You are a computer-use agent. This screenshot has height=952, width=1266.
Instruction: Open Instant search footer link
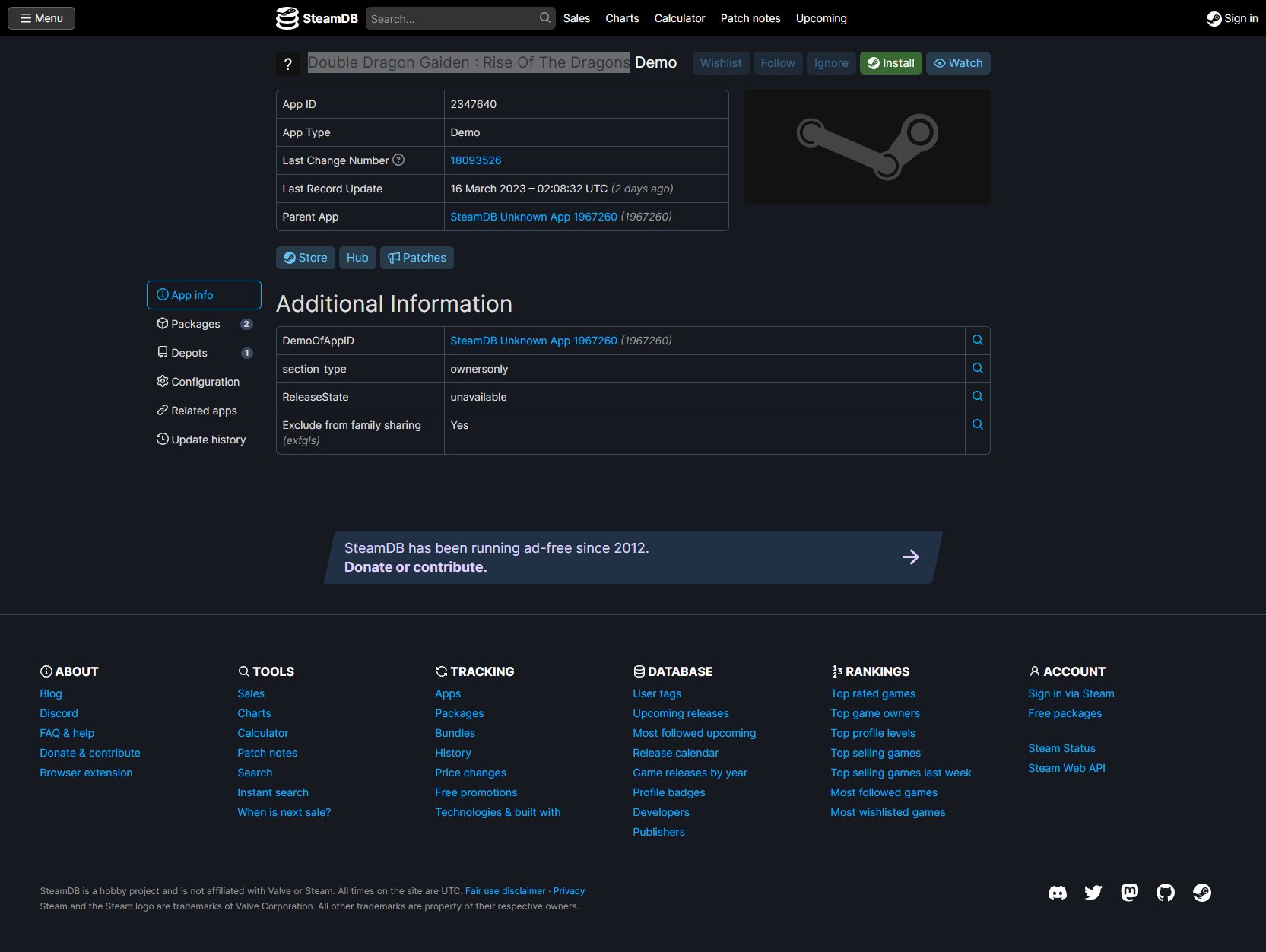point(273,792)
